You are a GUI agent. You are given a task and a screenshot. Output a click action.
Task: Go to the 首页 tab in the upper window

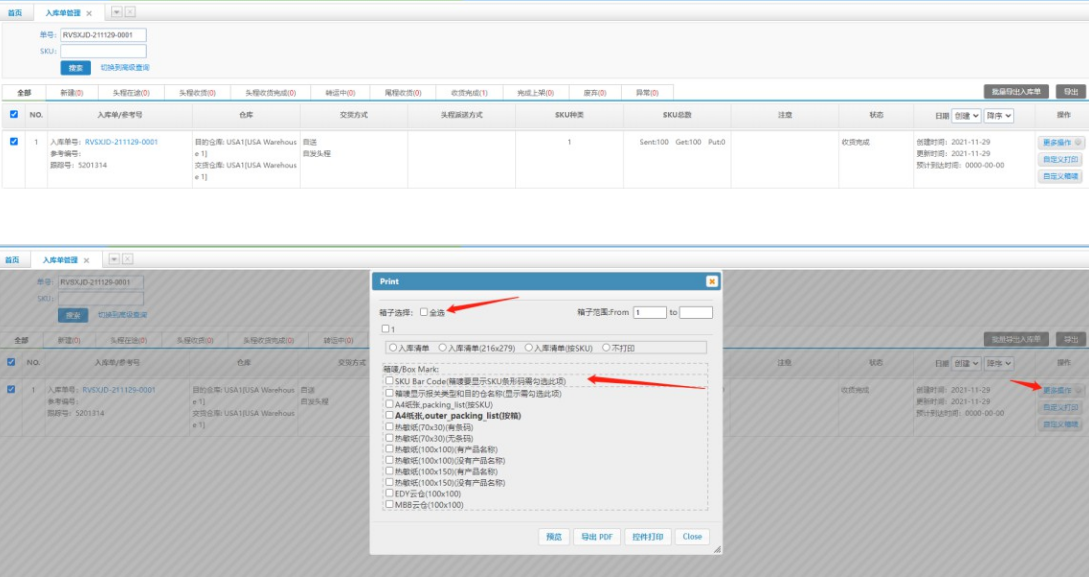[15, 13]
